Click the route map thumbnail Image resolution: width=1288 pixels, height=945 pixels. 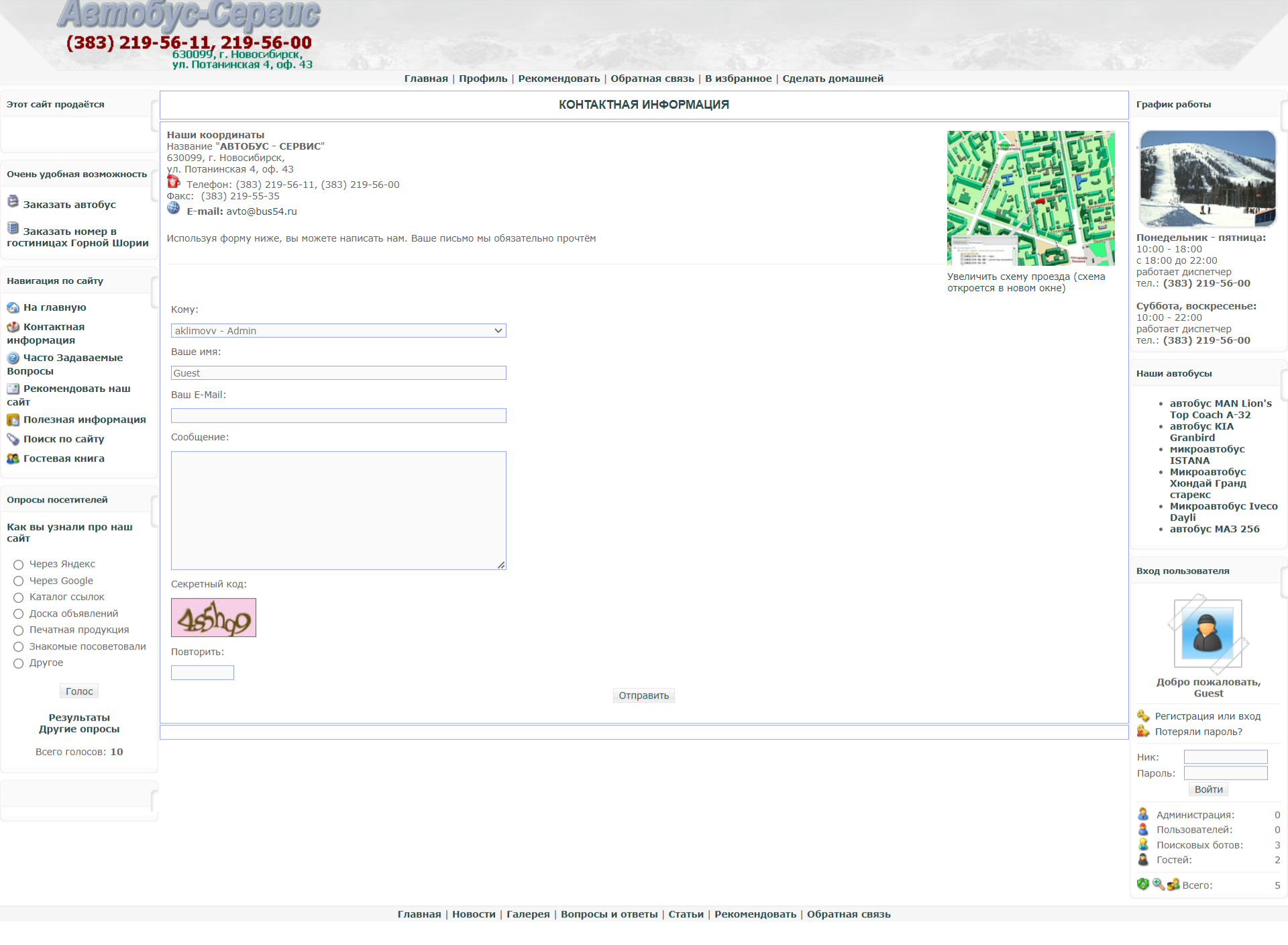(x=1031, y=198)
